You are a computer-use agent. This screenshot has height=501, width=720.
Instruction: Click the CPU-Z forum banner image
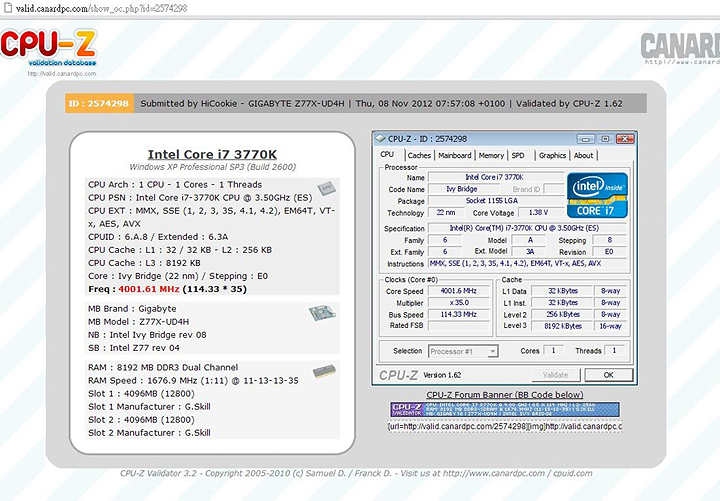pos(505,409)
